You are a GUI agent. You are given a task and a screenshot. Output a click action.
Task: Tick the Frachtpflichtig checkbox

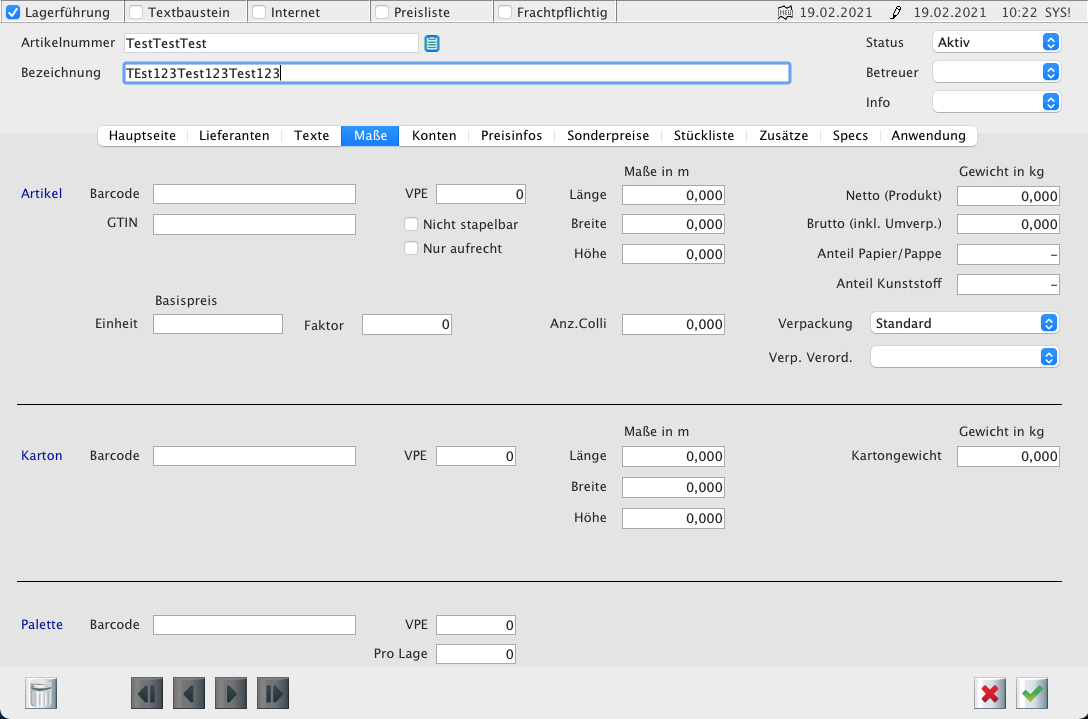coord(505,13)
